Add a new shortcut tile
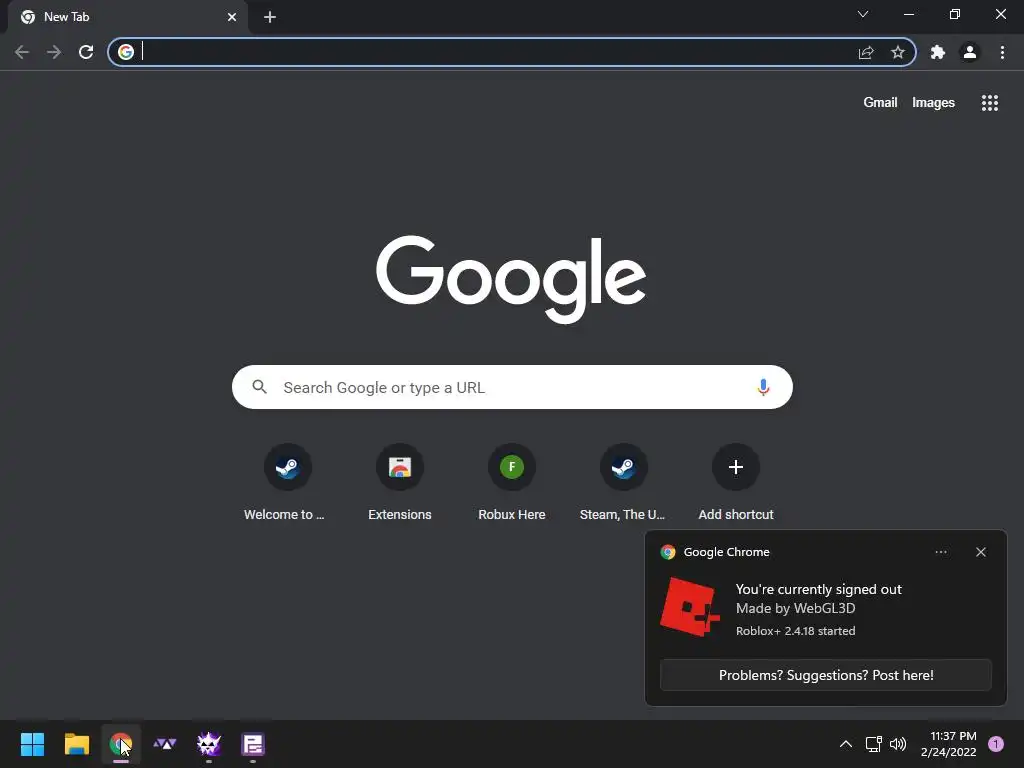The height and width of the screenshot is (768, 1024). point(736,482)
